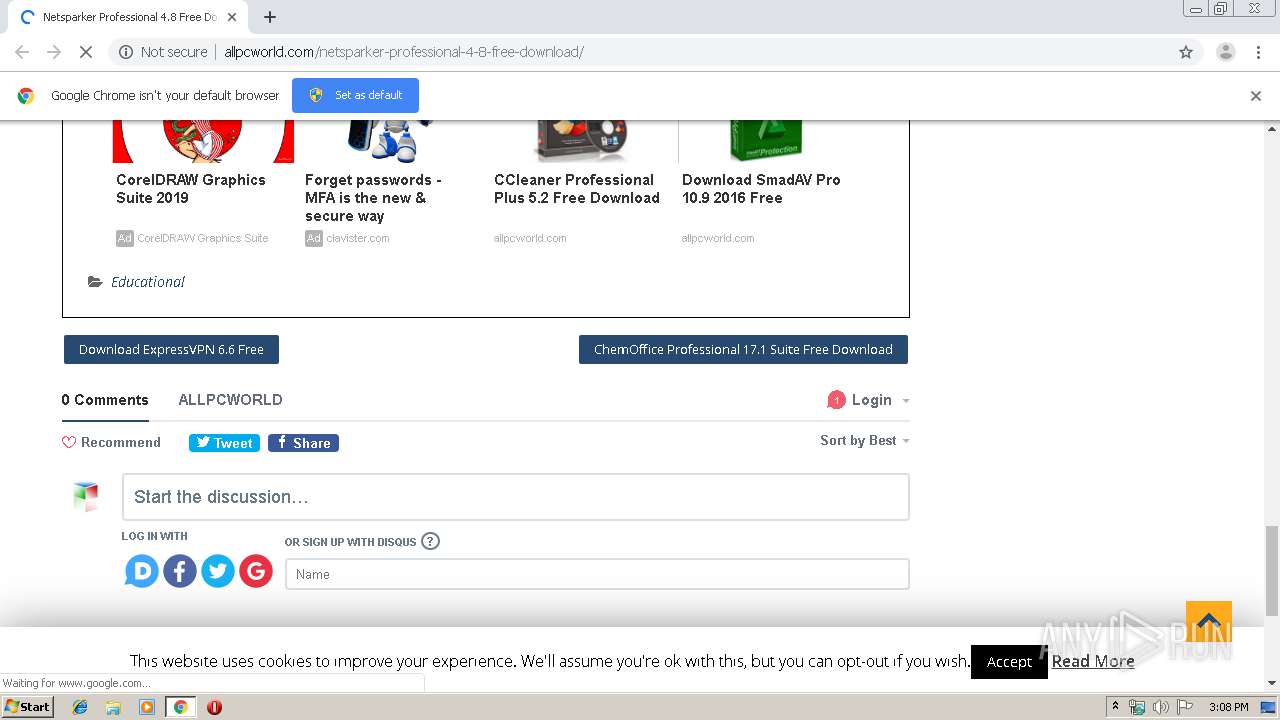Log in with the Disqus D icon

[142, 571]
